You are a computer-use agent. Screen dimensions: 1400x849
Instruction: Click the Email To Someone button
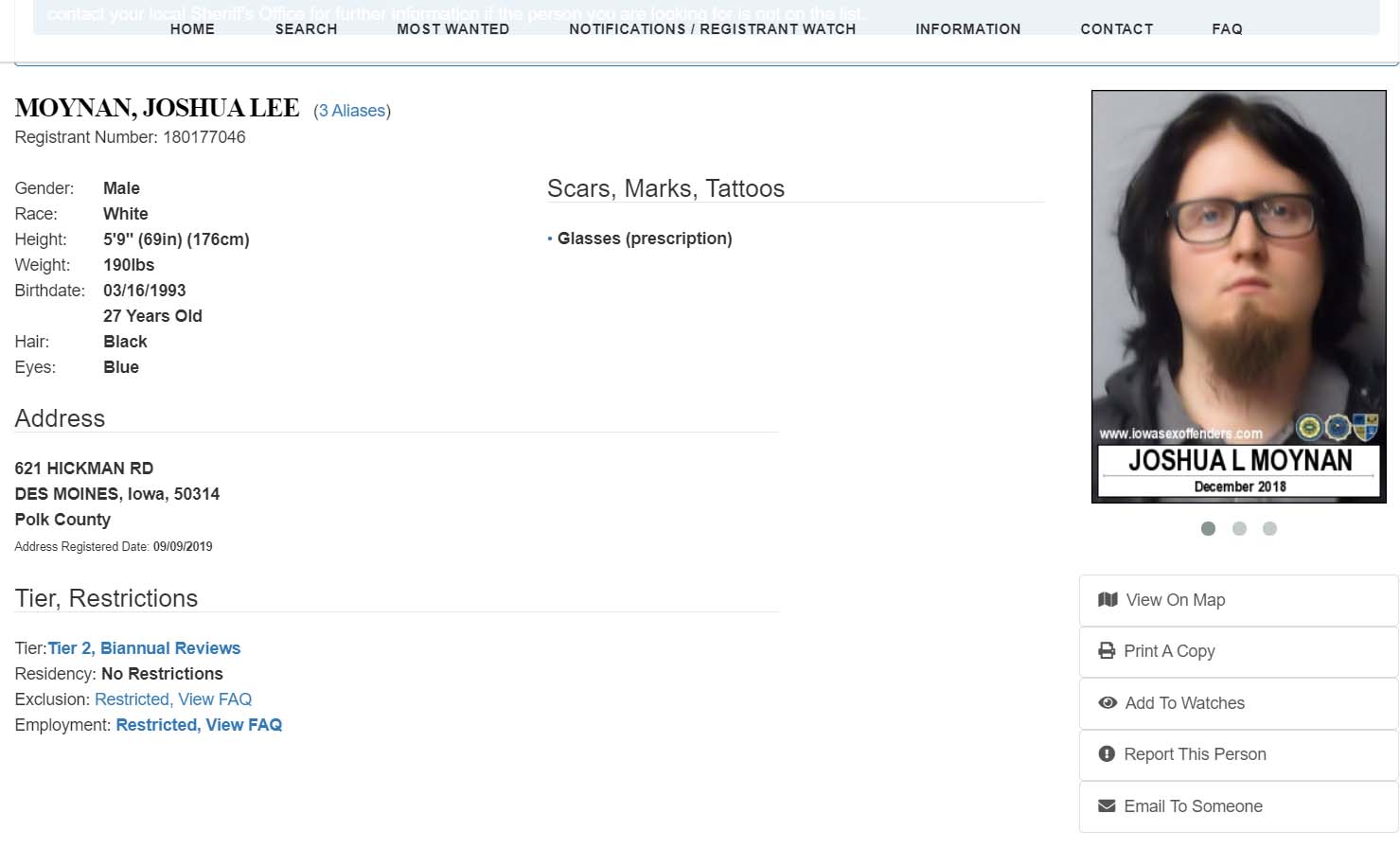click(x=1238, y=806)
